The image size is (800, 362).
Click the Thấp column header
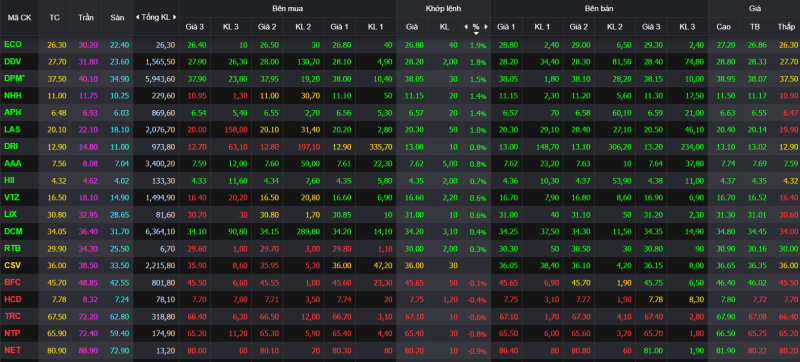point(786,27)
